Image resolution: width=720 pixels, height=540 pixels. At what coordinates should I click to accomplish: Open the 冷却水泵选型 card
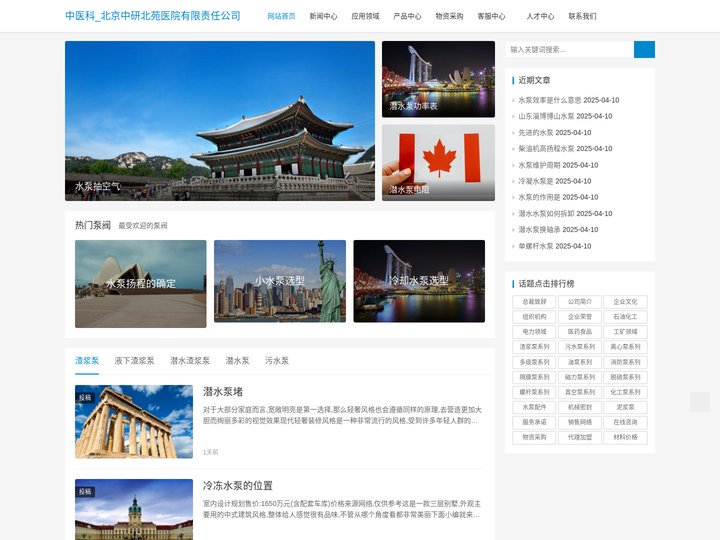tap(419, 281)
